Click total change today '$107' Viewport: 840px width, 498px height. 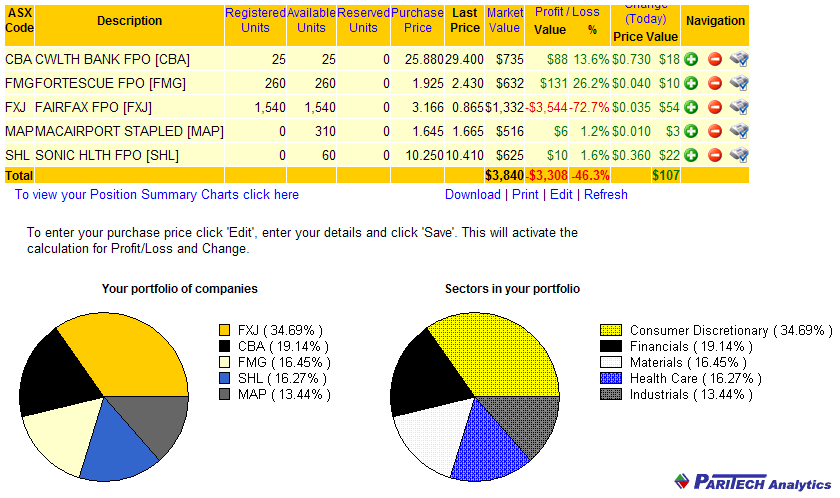(x=666, y=175)
